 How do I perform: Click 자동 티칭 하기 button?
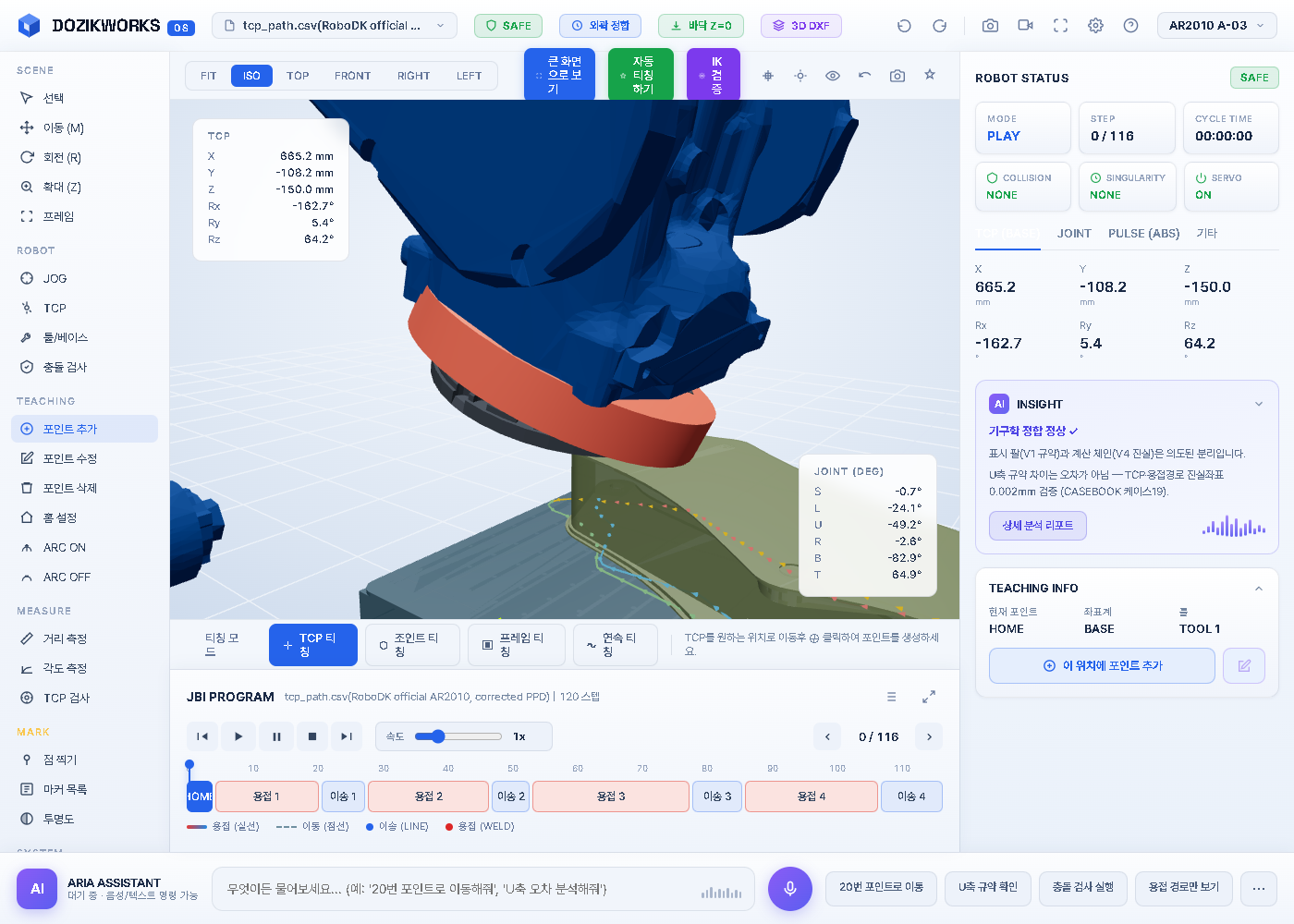pyautogui.click(x=641, y=75)
